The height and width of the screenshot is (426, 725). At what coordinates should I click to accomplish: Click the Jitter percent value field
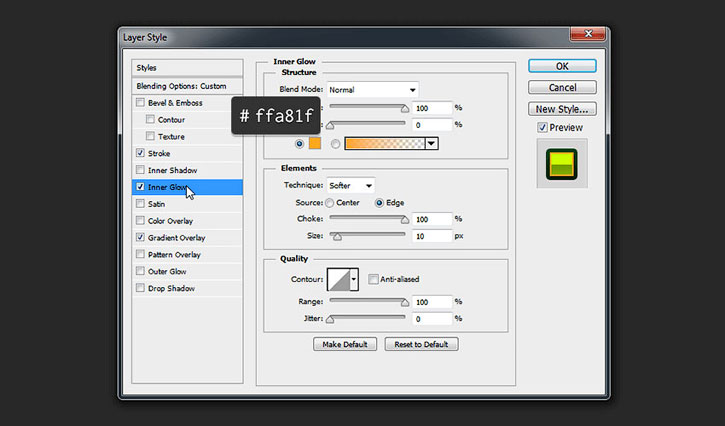tap(432, 319)
